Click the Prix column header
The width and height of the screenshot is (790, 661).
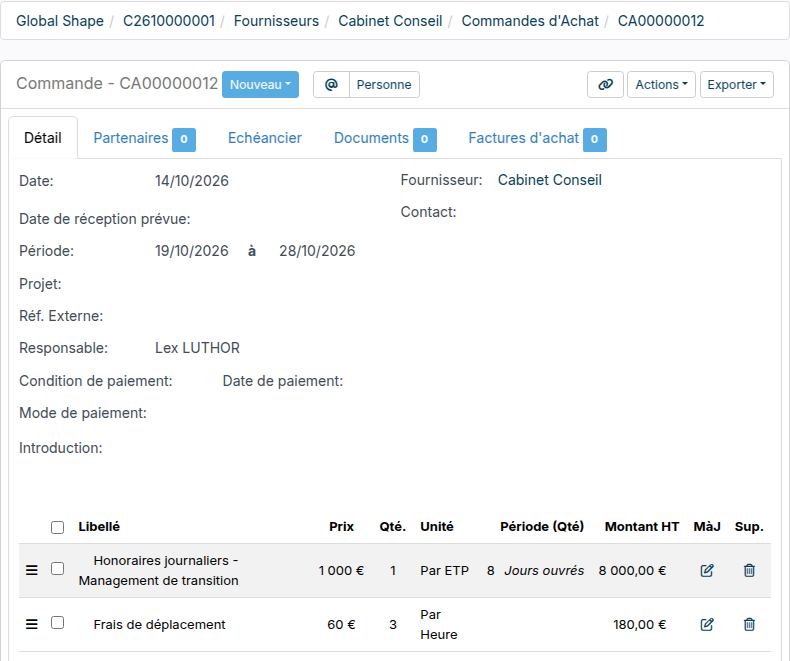pos(342,527)
